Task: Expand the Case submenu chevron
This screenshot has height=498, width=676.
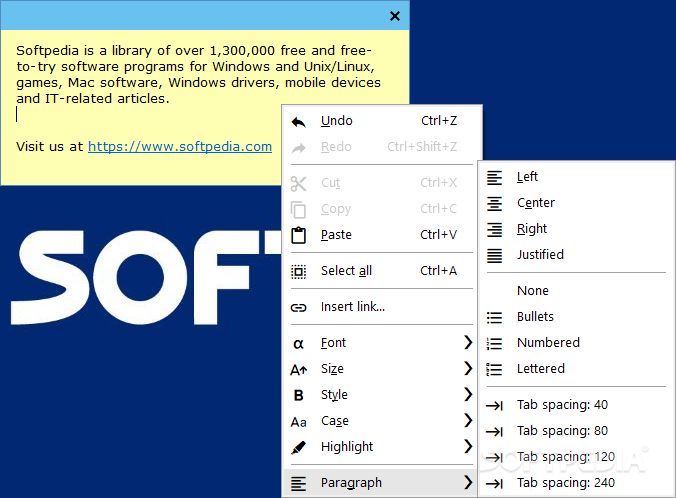Action: (x=468, y=420)
